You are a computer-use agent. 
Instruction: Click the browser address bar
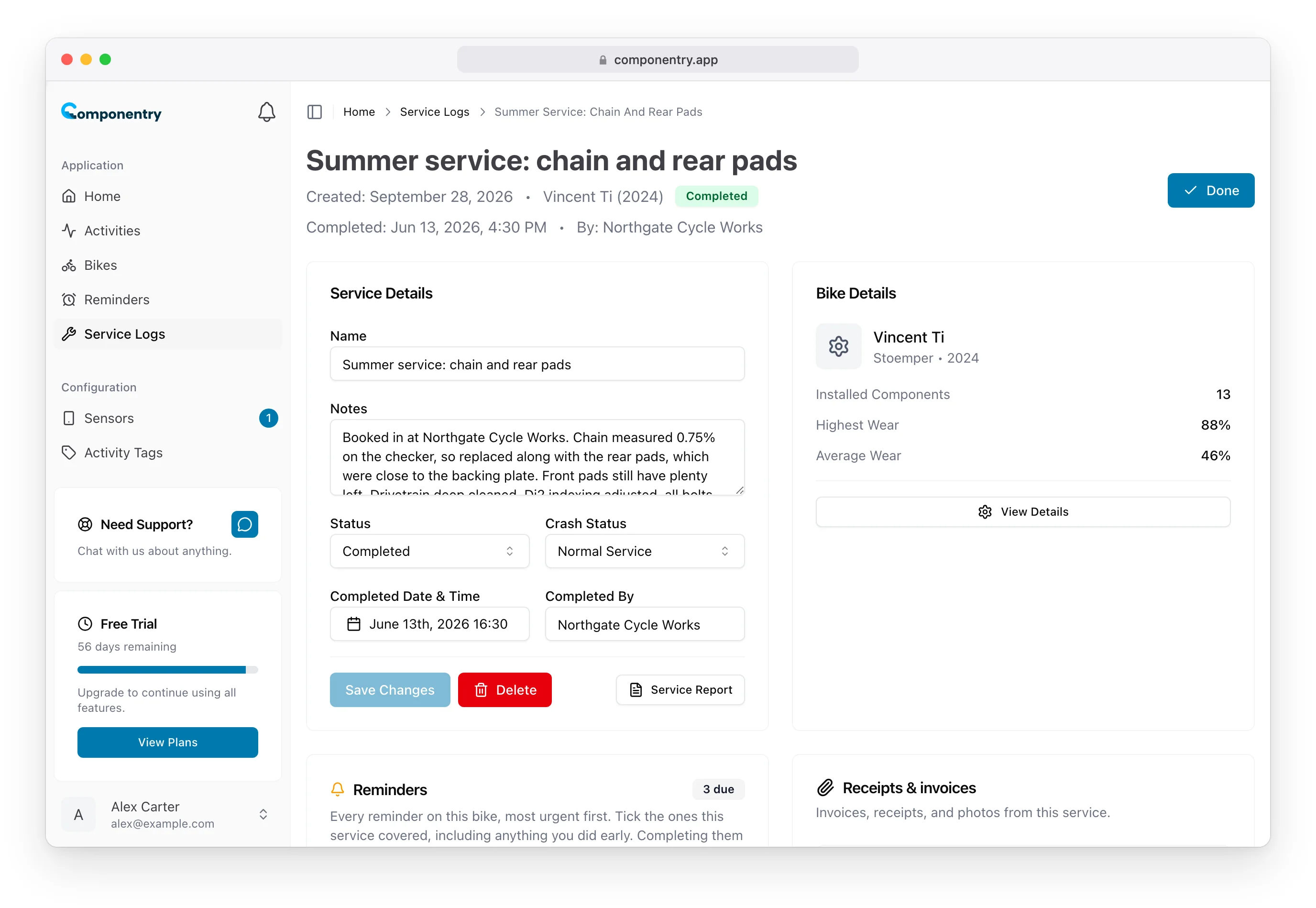click(x=658, y=60)
